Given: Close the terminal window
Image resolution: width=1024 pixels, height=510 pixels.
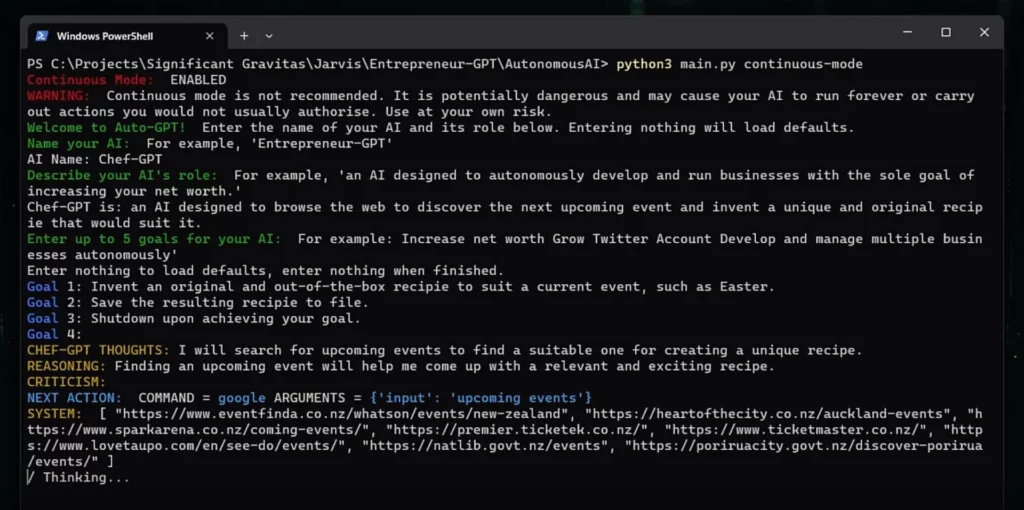Looking at the screenshot, I should click(x=984, y=32).
